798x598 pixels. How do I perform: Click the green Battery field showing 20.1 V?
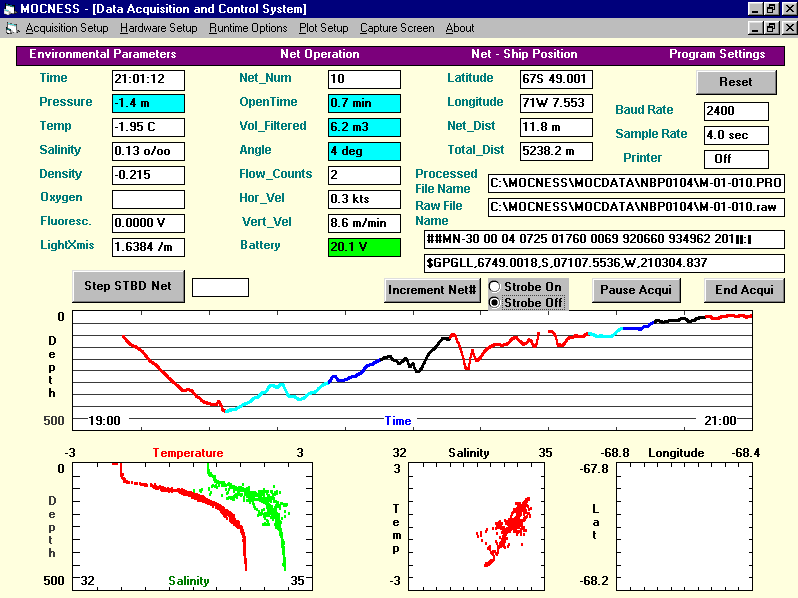coord(364,247)
